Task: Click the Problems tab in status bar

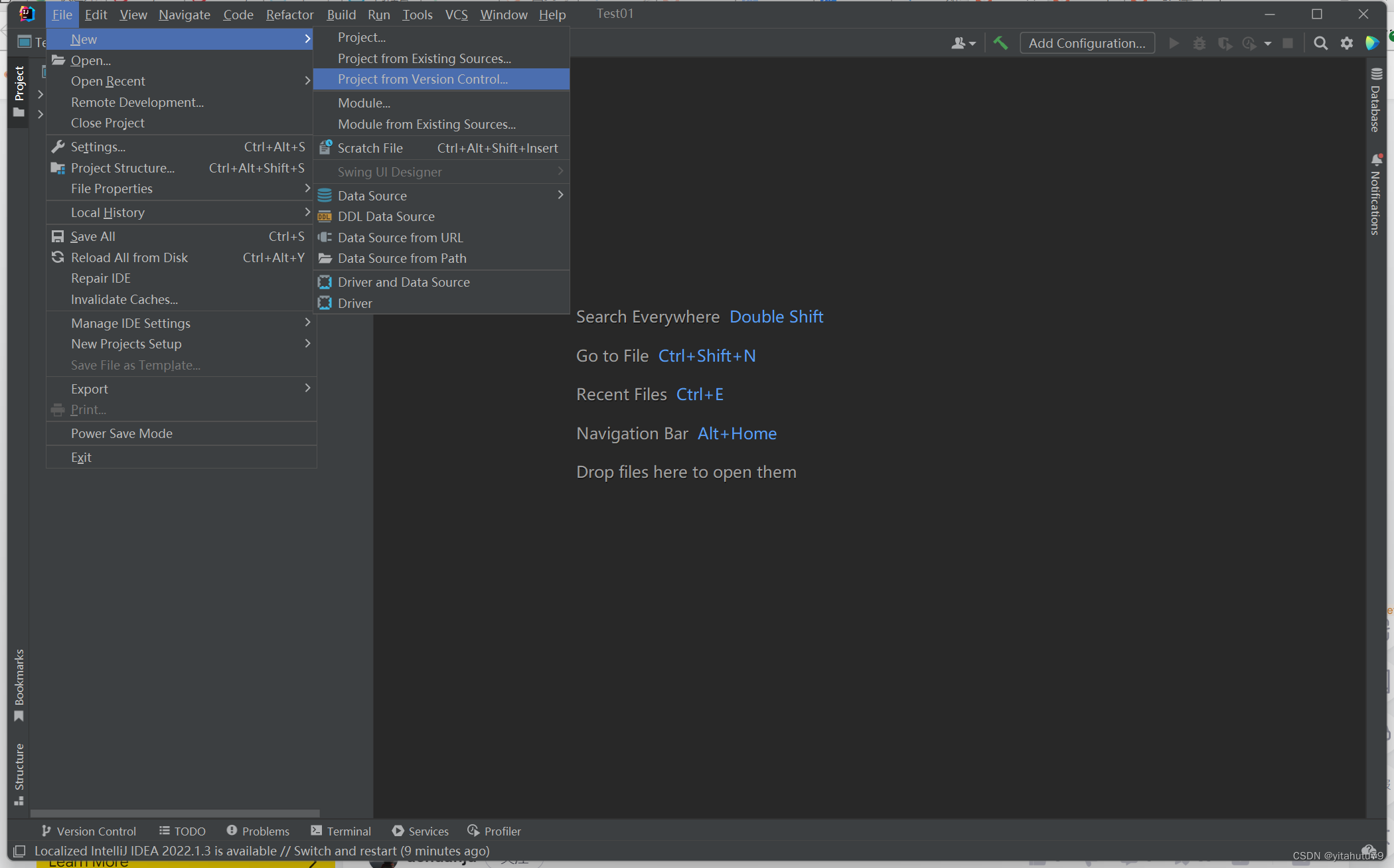Action: coord(264,831)
